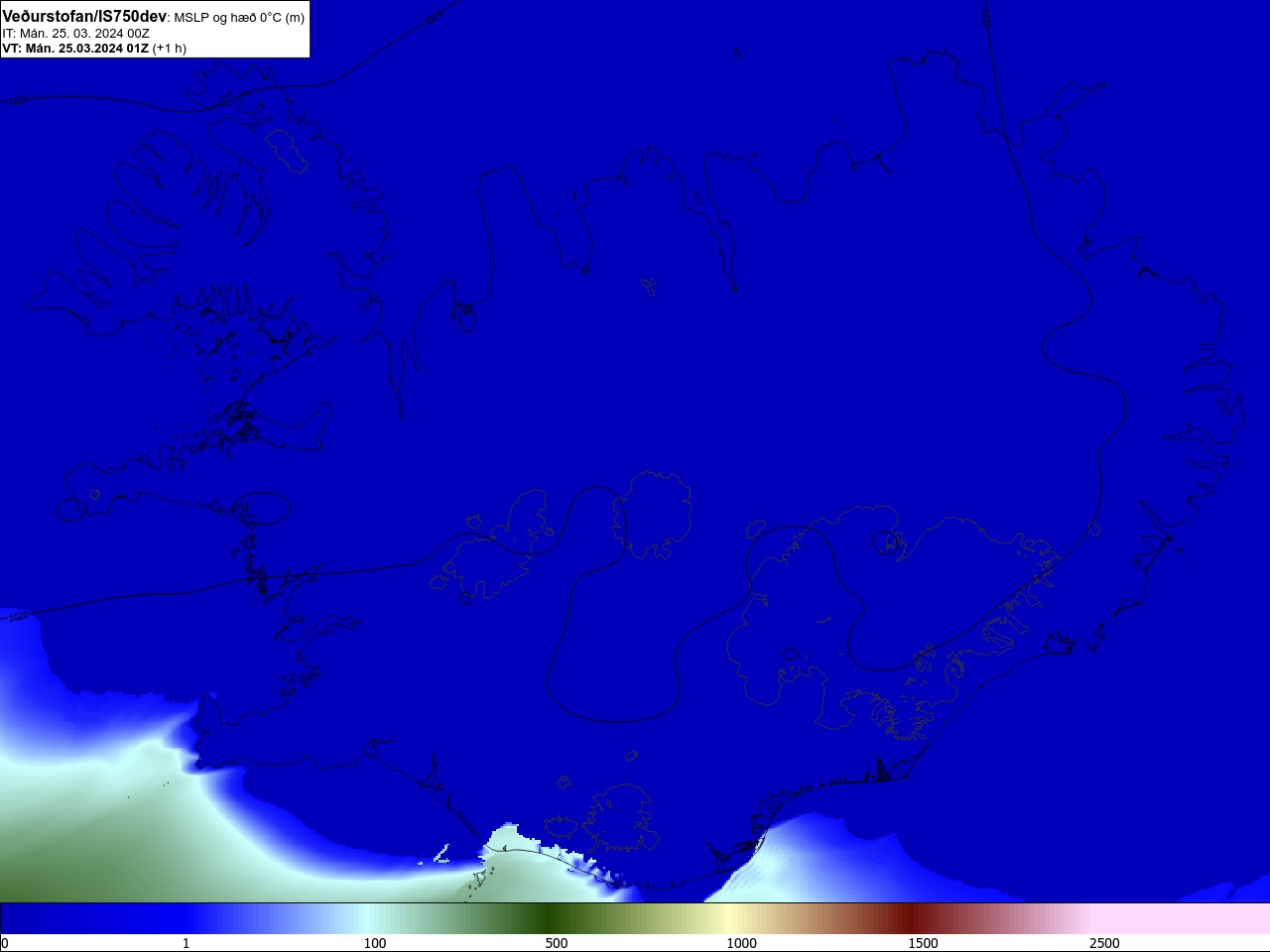Click the colorbar tick label 1500
This screenshot has height=952, width=1270.
pyautogui.click(x=923, y=943)
